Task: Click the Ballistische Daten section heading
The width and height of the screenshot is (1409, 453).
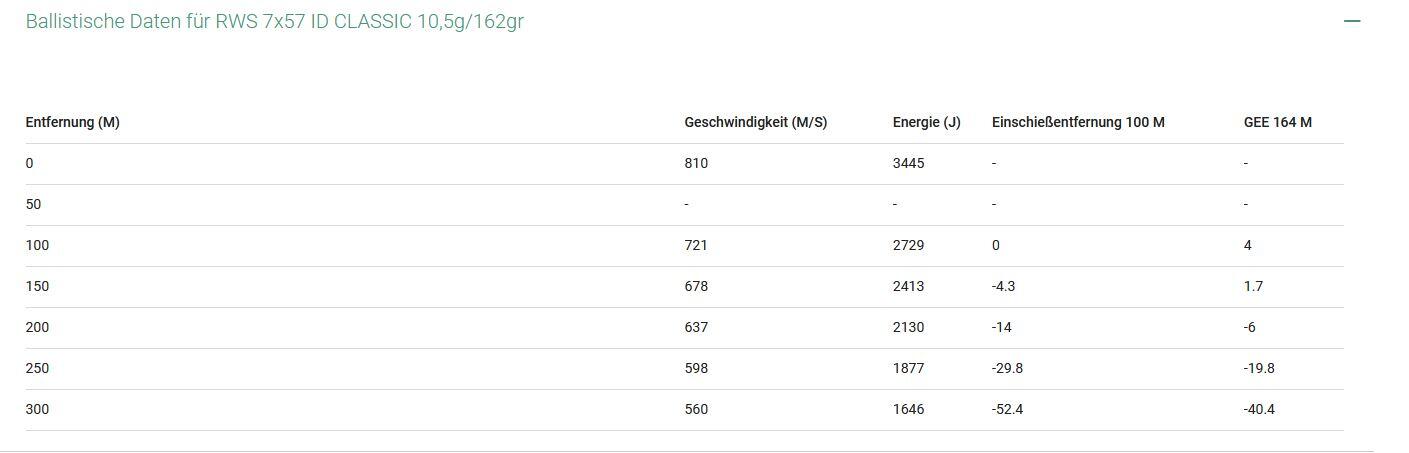Action: [x=274, y=21]
